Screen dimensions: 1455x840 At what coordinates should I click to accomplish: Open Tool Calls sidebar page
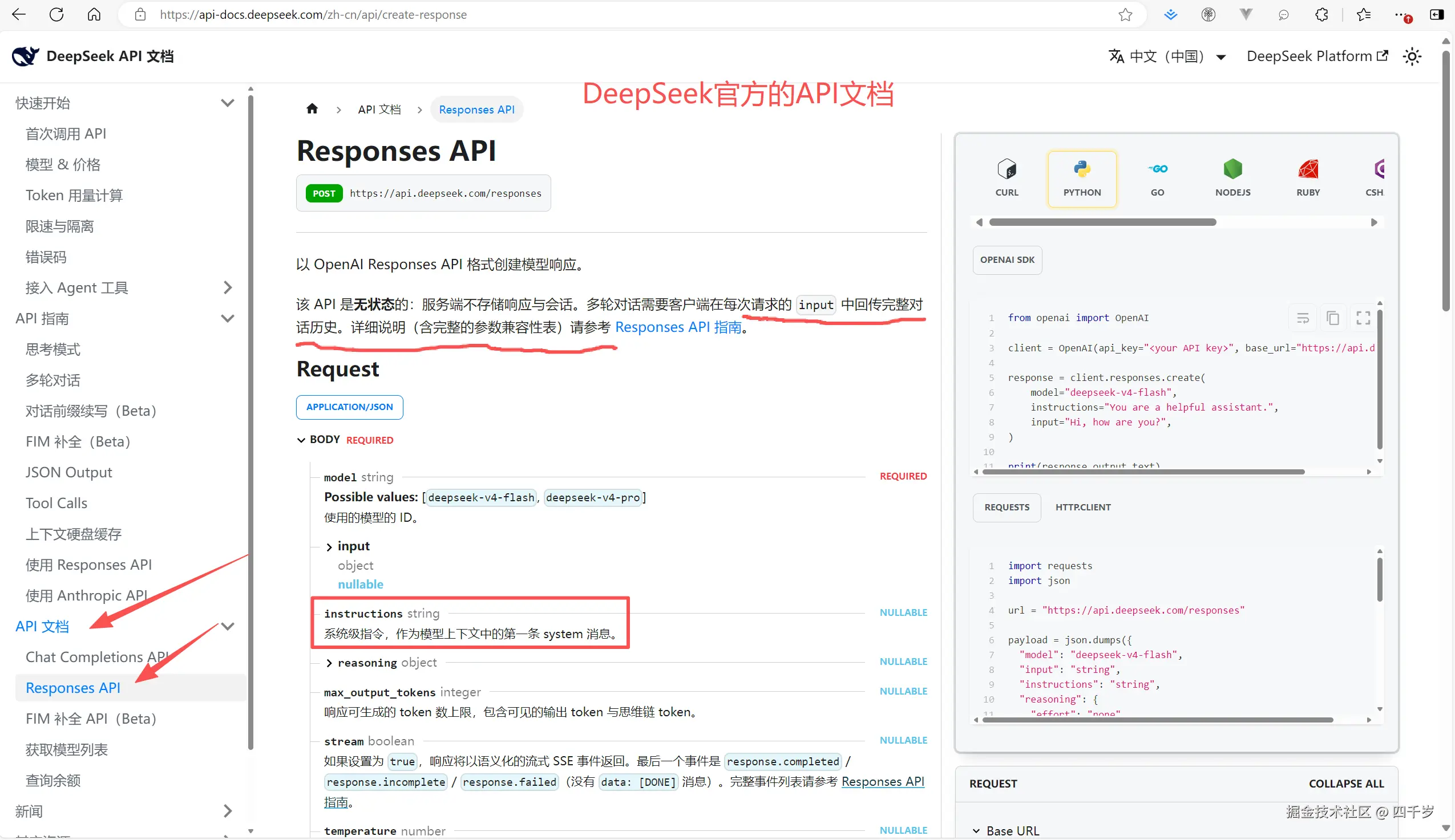(x=56, y=502)
